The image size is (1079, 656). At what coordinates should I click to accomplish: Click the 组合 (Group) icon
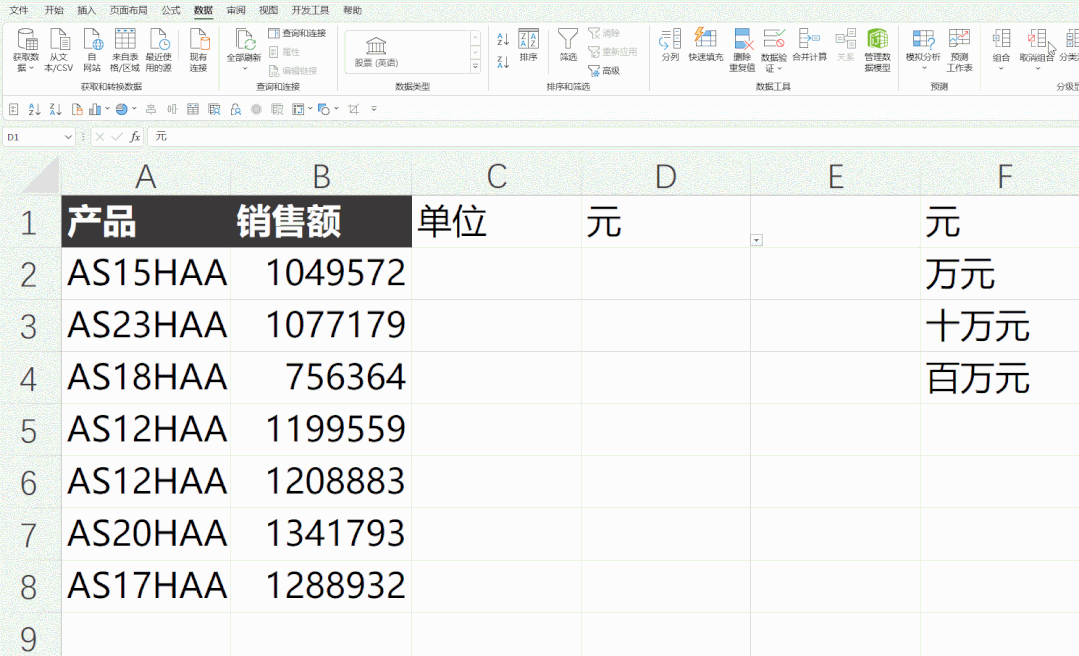tap(1001, 39)
